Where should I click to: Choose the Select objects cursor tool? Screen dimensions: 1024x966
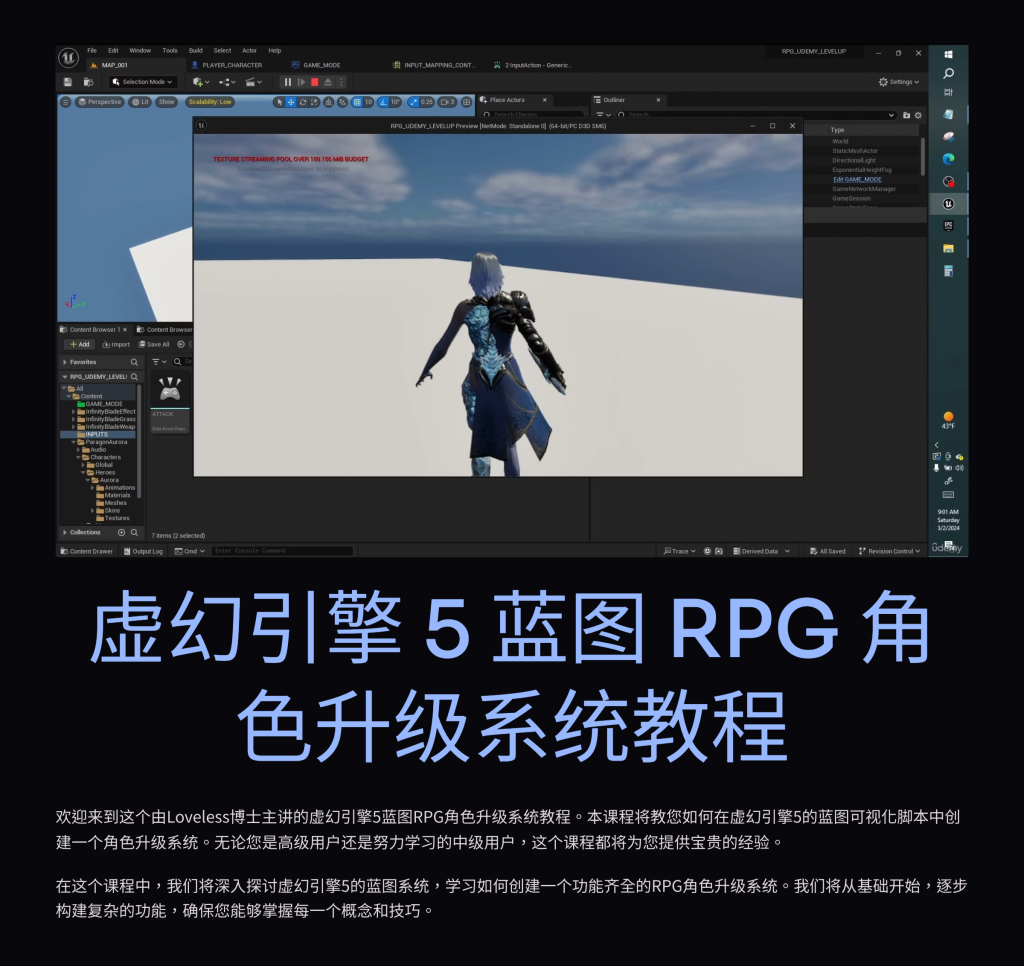coord(280,102)
